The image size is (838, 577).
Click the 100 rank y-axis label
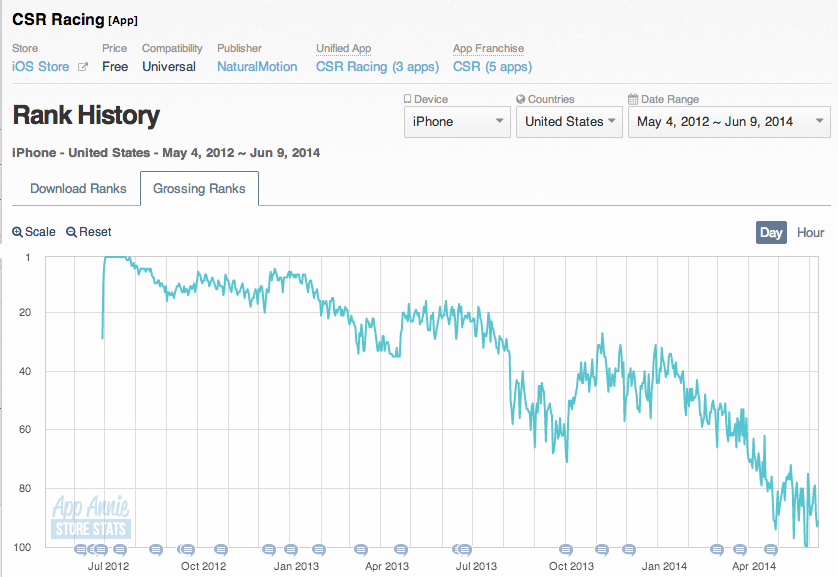(22, 547)
